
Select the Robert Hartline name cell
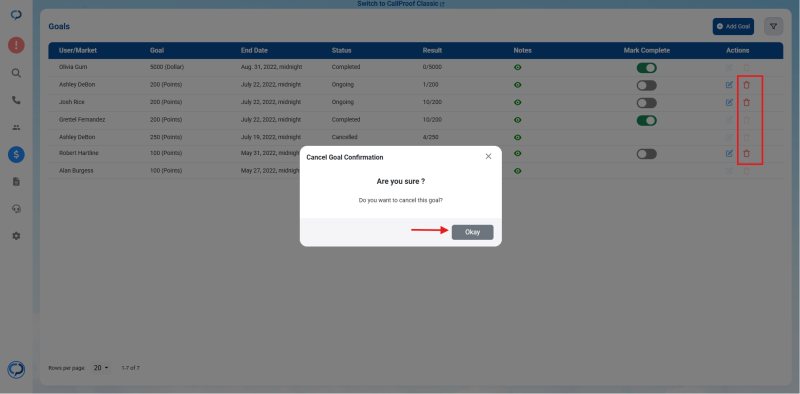pos(79,153)
